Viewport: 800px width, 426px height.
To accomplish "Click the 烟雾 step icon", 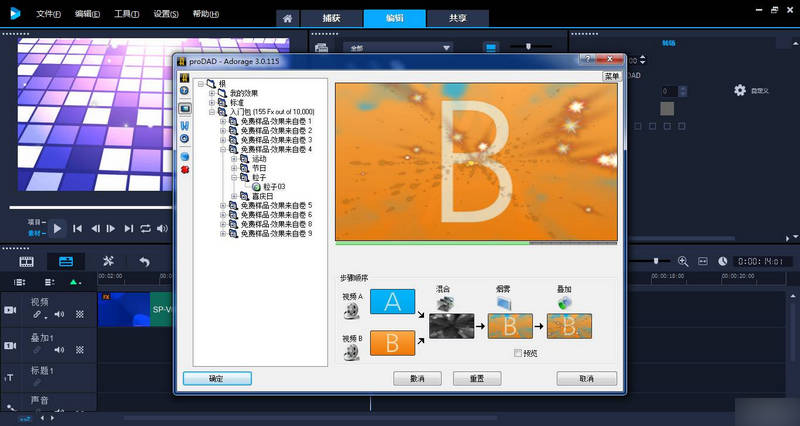I will [x=503, y=303].
